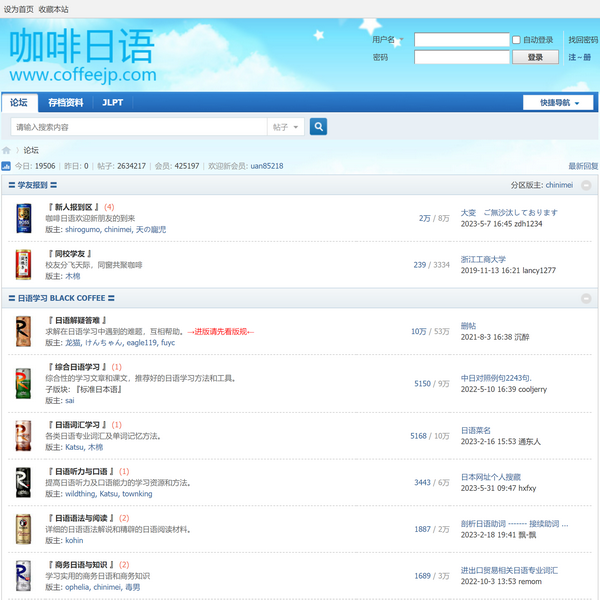The width and height of the screenshot is (600, 600).
Task: Collapse the 日语学习 BLACK COFFEE section
Action: 586,298
